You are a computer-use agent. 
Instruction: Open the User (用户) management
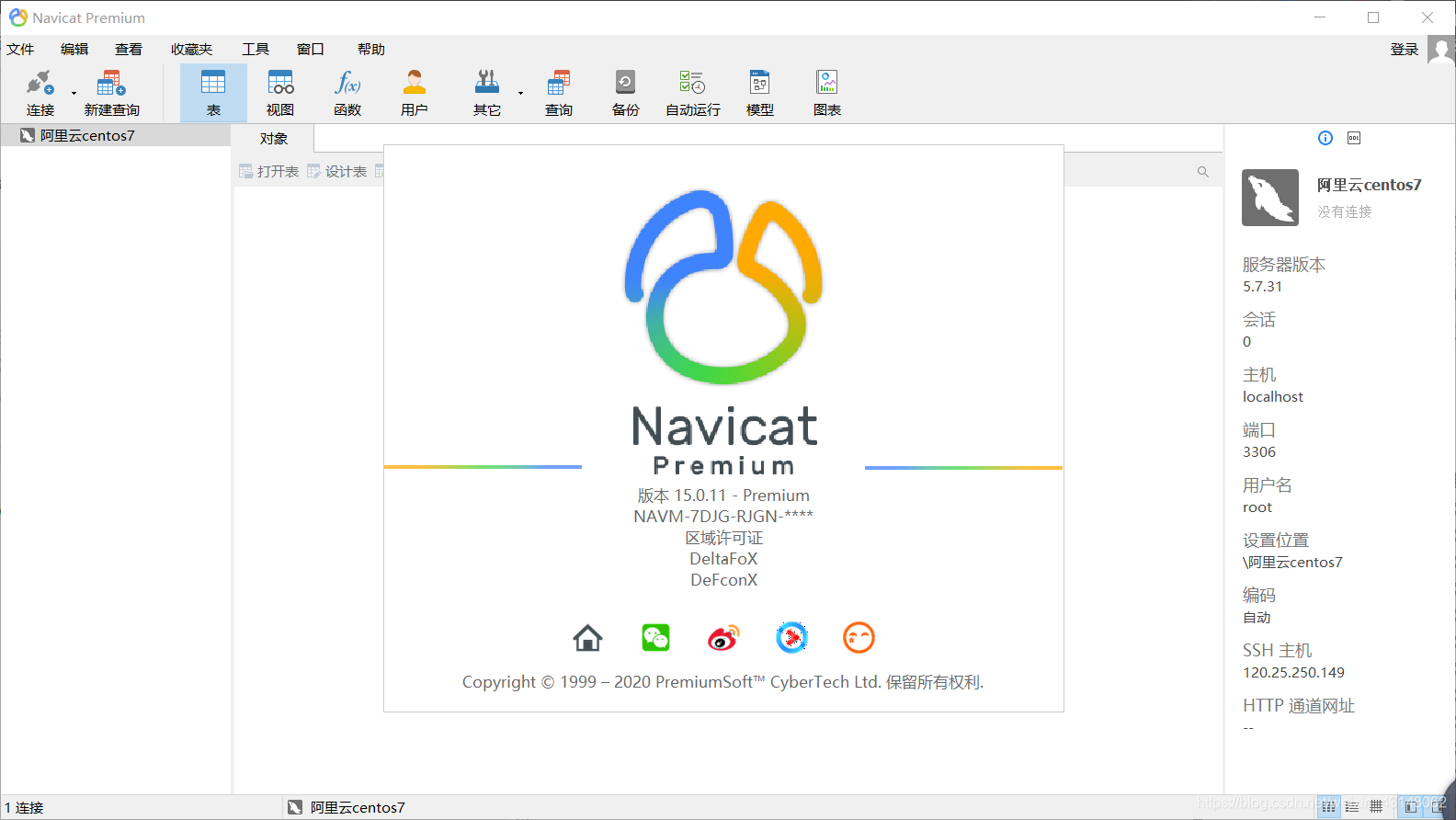(x=415, y=92)
